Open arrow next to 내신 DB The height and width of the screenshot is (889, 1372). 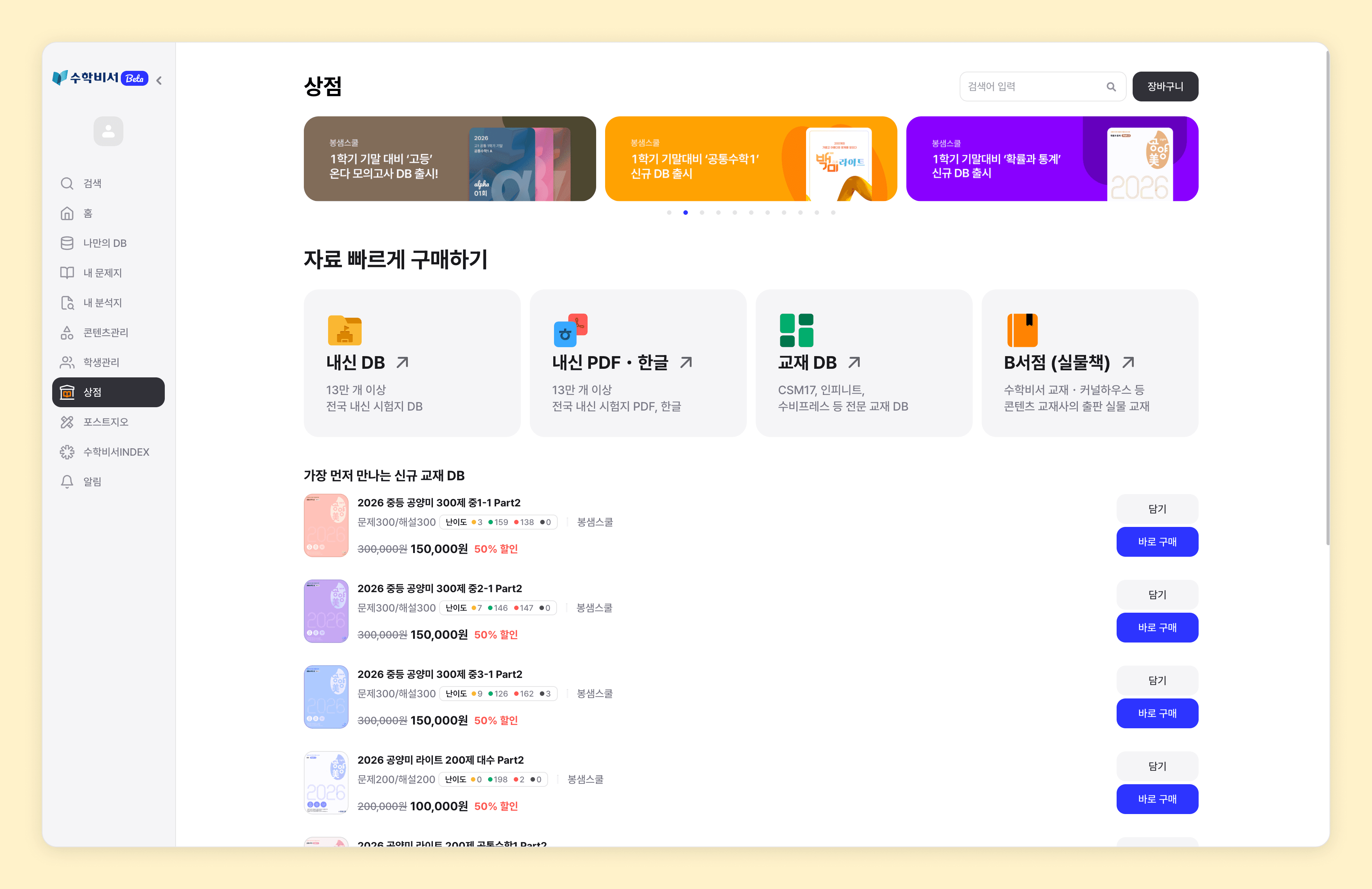click(402, 362)
